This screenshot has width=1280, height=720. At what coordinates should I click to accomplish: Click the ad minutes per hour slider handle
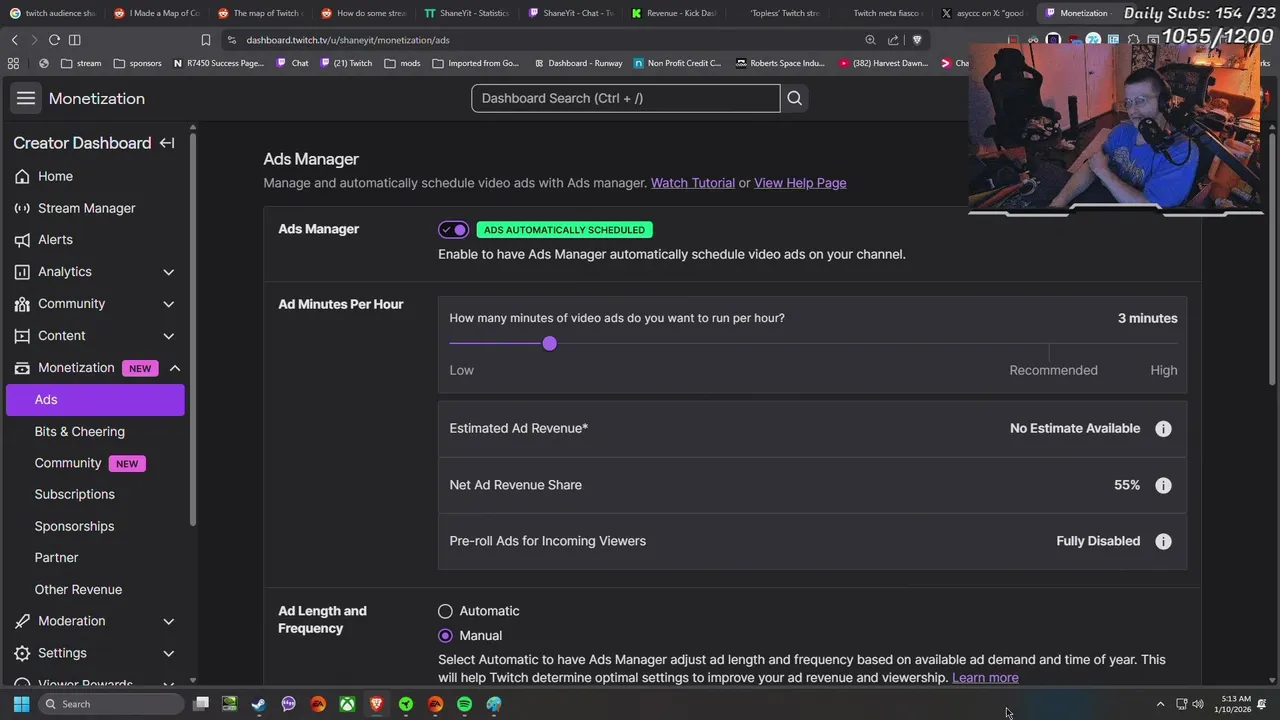(x=549, y=344)
